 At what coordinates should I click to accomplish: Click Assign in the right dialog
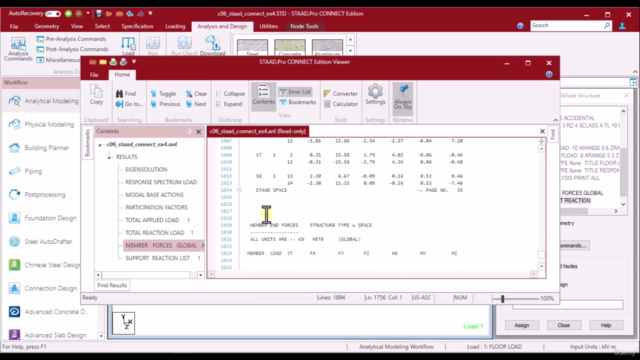coord(522,325)
